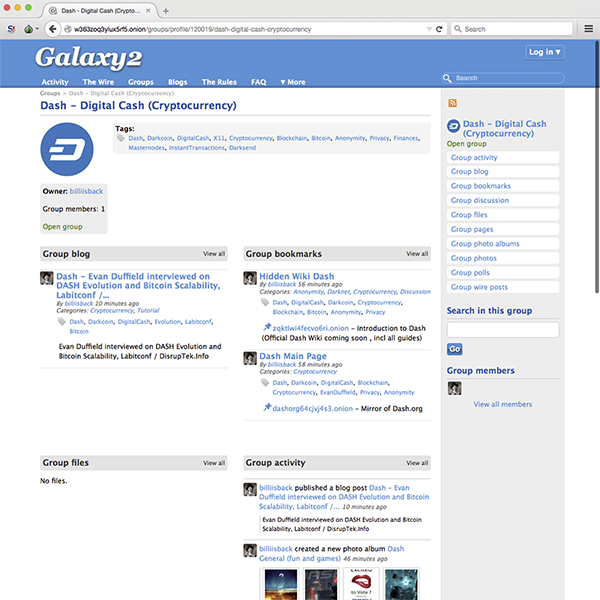Screen dimensions: 600x600
Task: Click the S extension icon in the toolbar
Action: pyautogui.click(x=11, y=29)
